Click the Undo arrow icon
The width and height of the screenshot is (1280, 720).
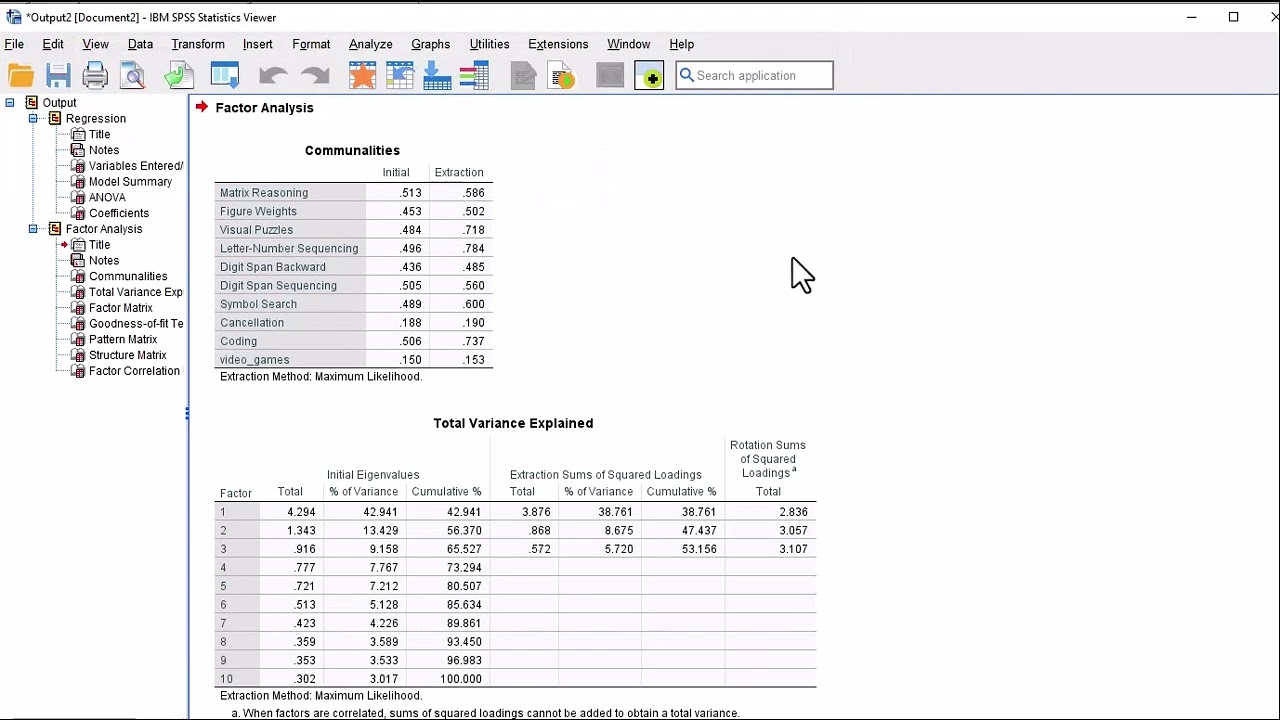pos(272,76)
